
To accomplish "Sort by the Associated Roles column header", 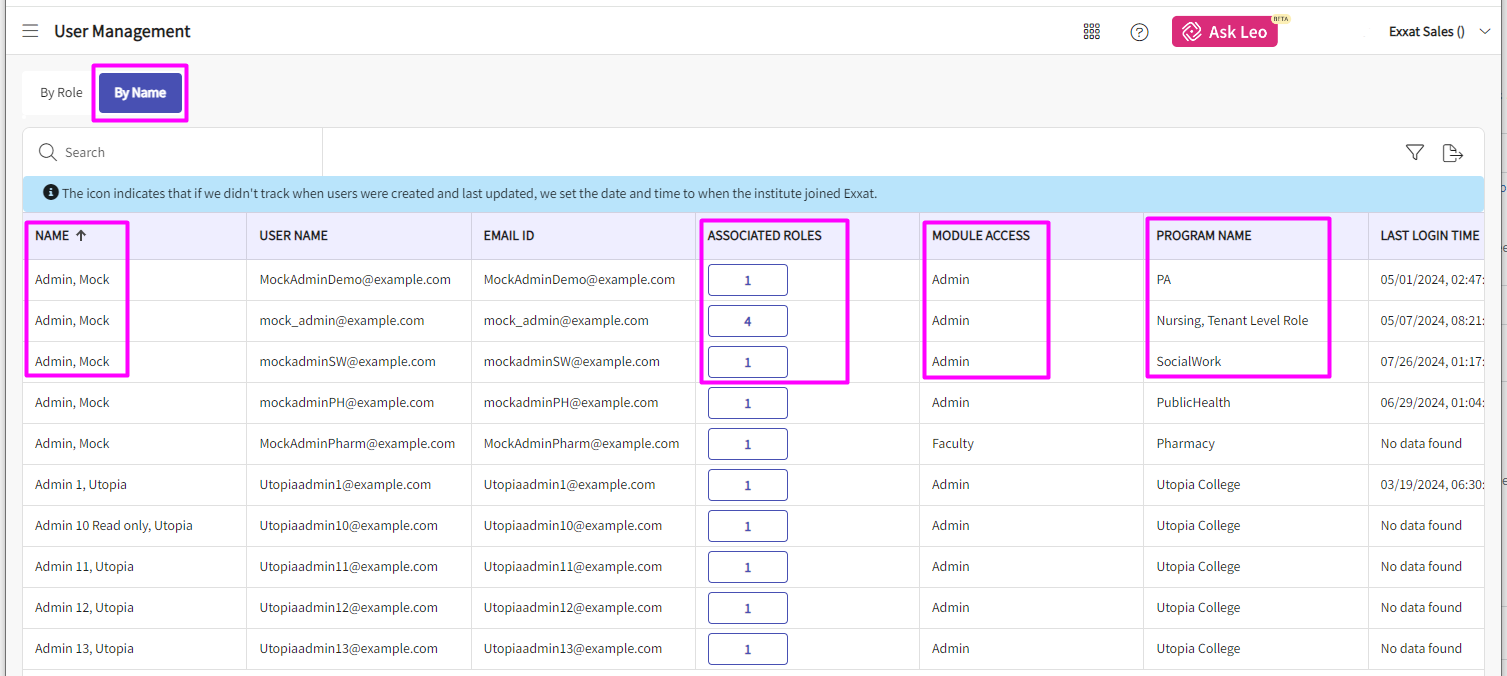I will click(x=764, y=236).
